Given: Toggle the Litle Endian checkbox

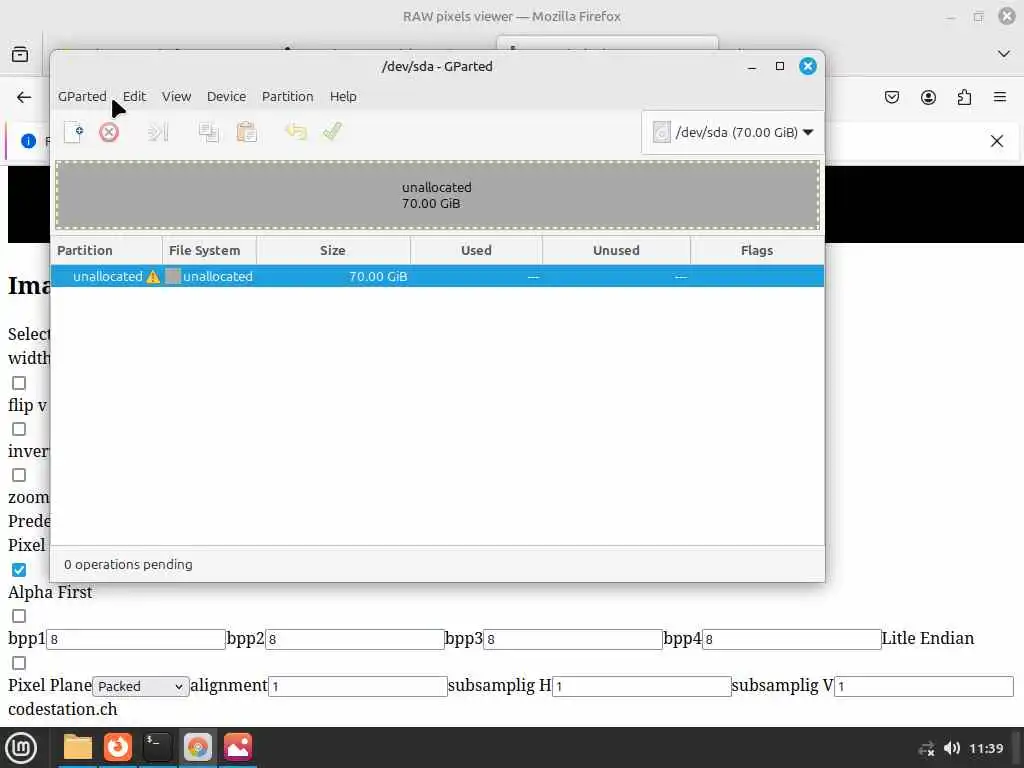Looking at the screenshot, I should (x=19, y=663).
